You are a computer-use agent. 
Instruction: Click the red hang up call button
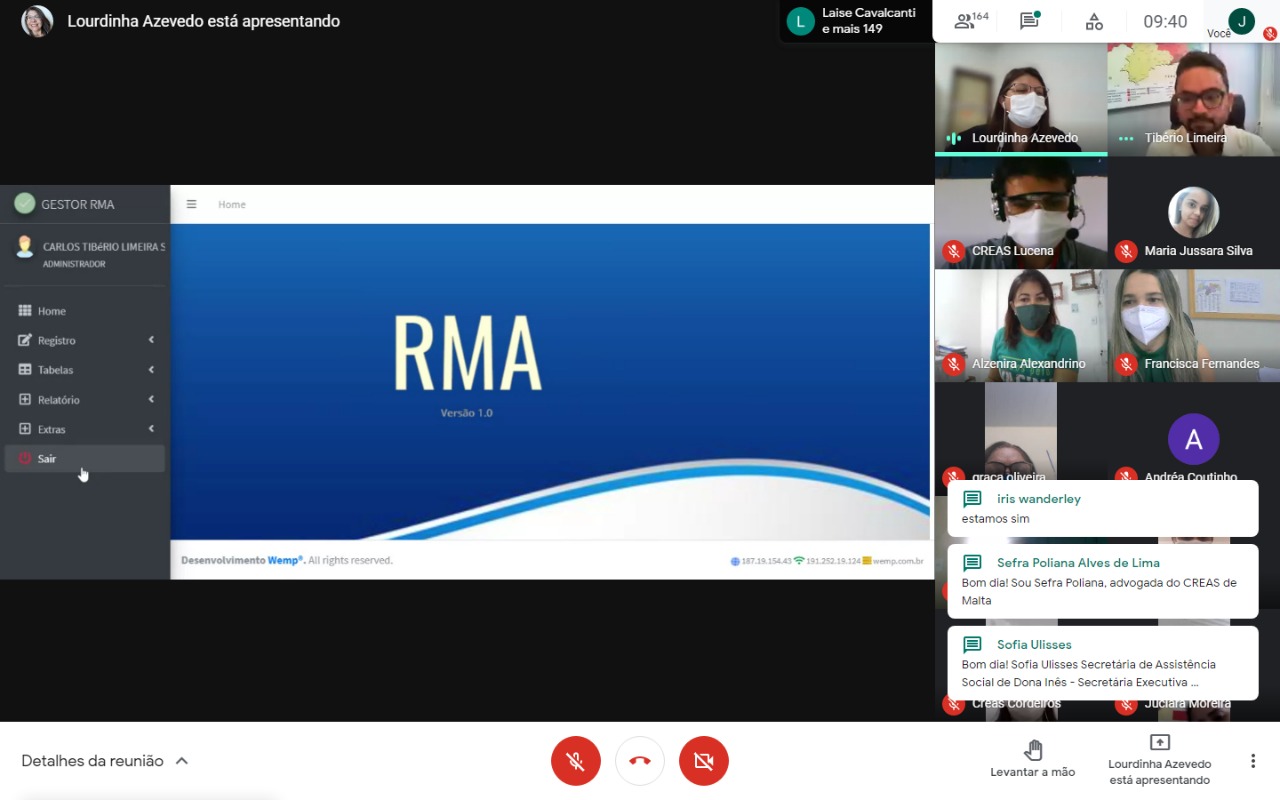tap(640, 761)
